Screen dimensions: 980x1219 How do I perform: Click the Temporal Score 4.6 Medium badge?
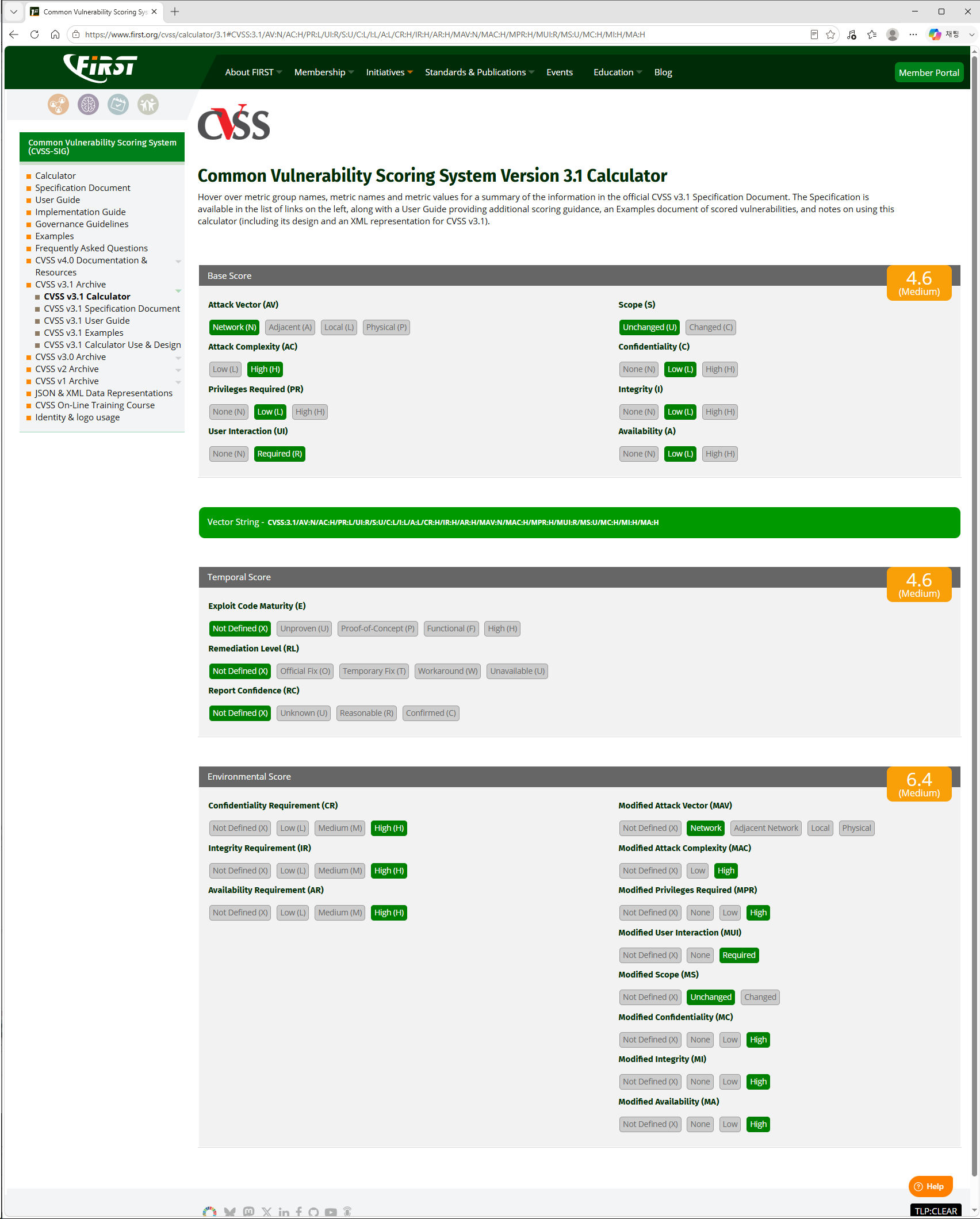919,585
